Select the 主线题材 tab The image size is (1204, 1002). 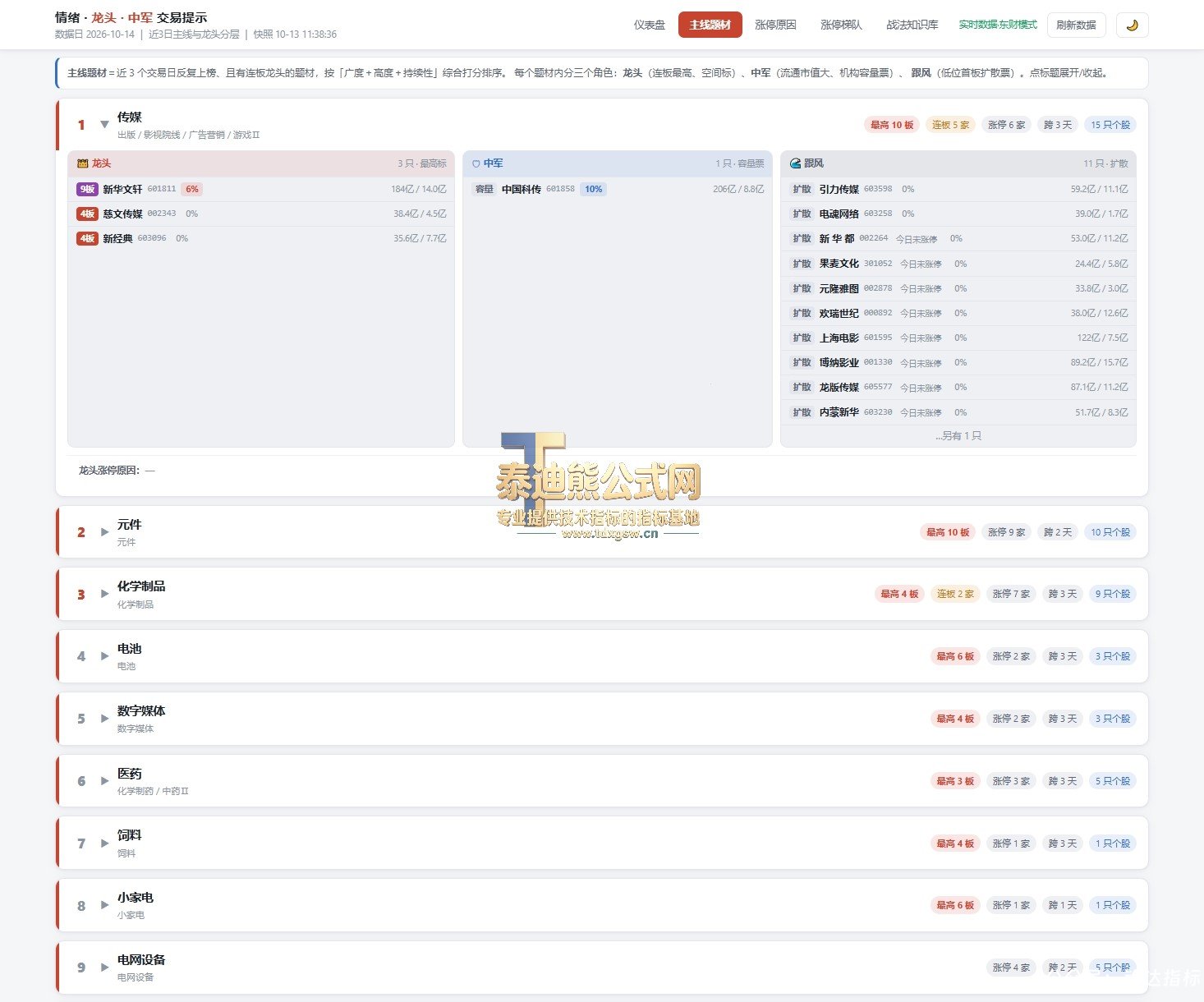click(x=710, y=25)
